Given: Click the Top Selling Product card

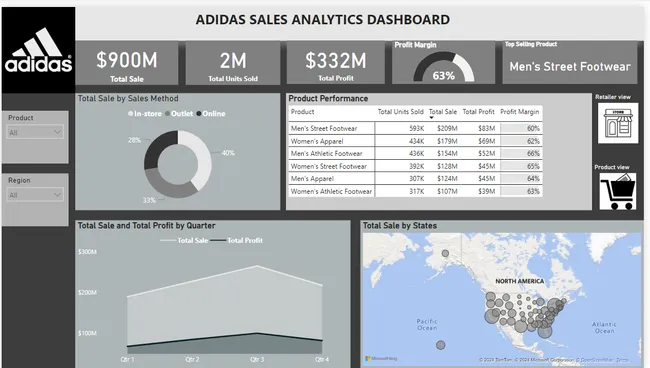Looking at the screenshot, I should 570,62.
